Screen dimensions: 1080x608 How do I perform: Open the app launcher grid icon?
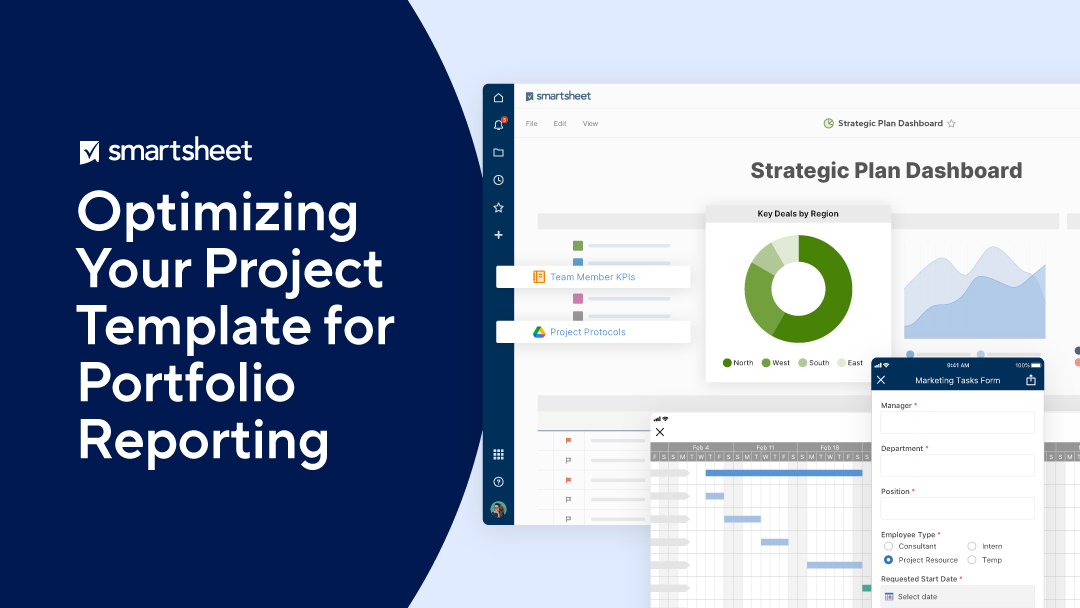498,454
